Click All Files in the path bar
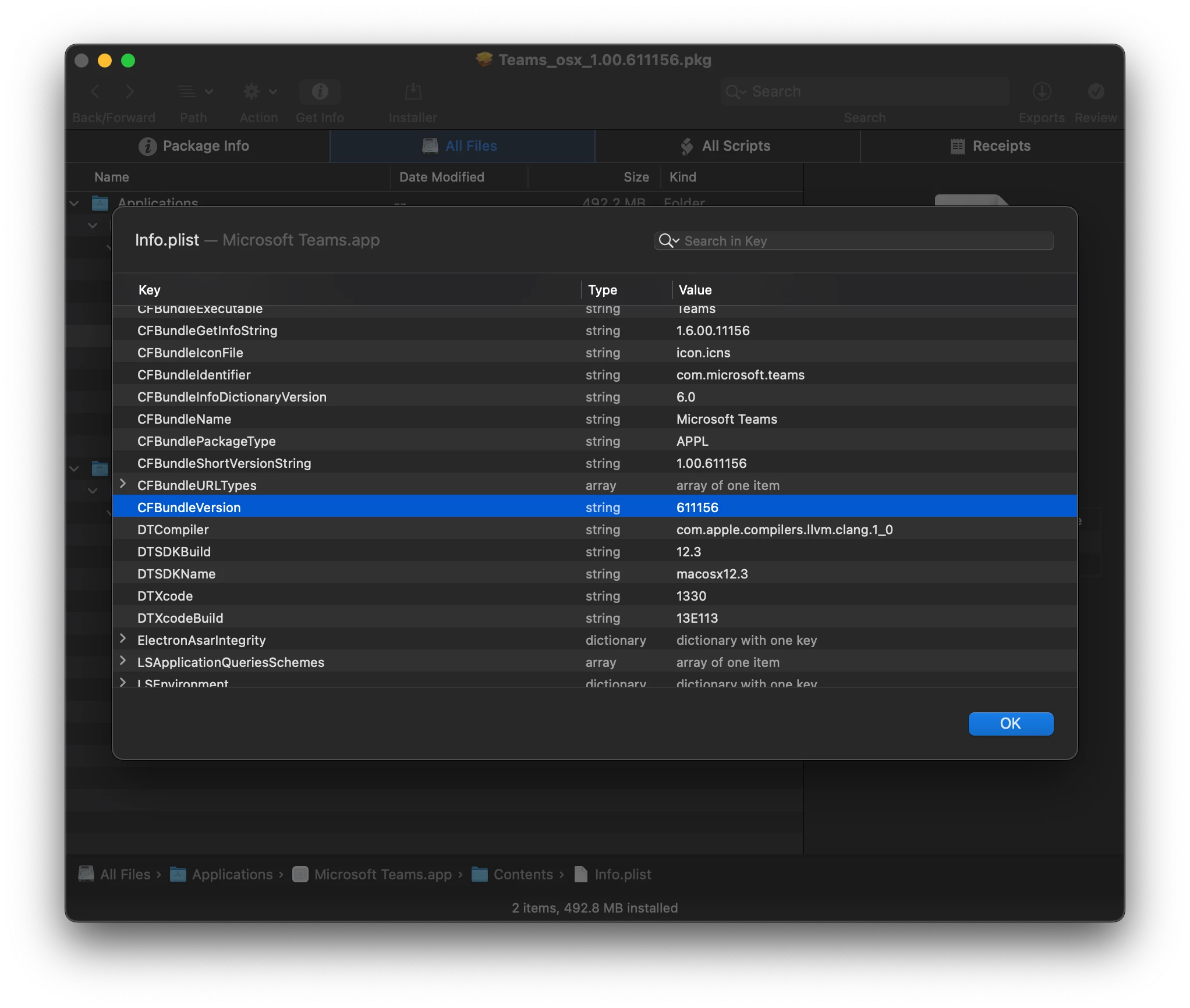This screenshot has height=1008, width=1190. (115, 874)
